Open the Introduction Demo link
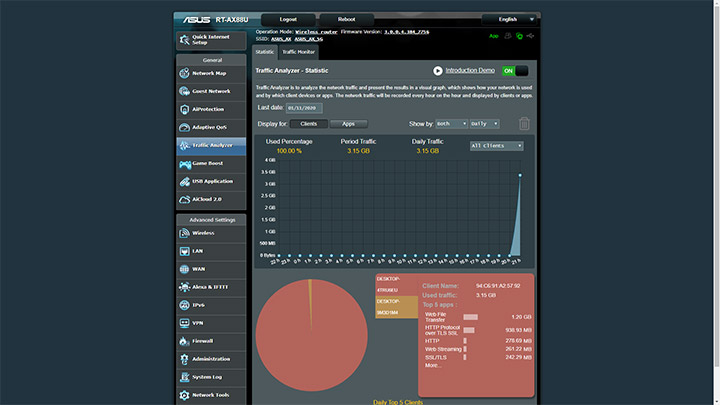The height and width of the screenshot is (405, 720). point(470,70)
